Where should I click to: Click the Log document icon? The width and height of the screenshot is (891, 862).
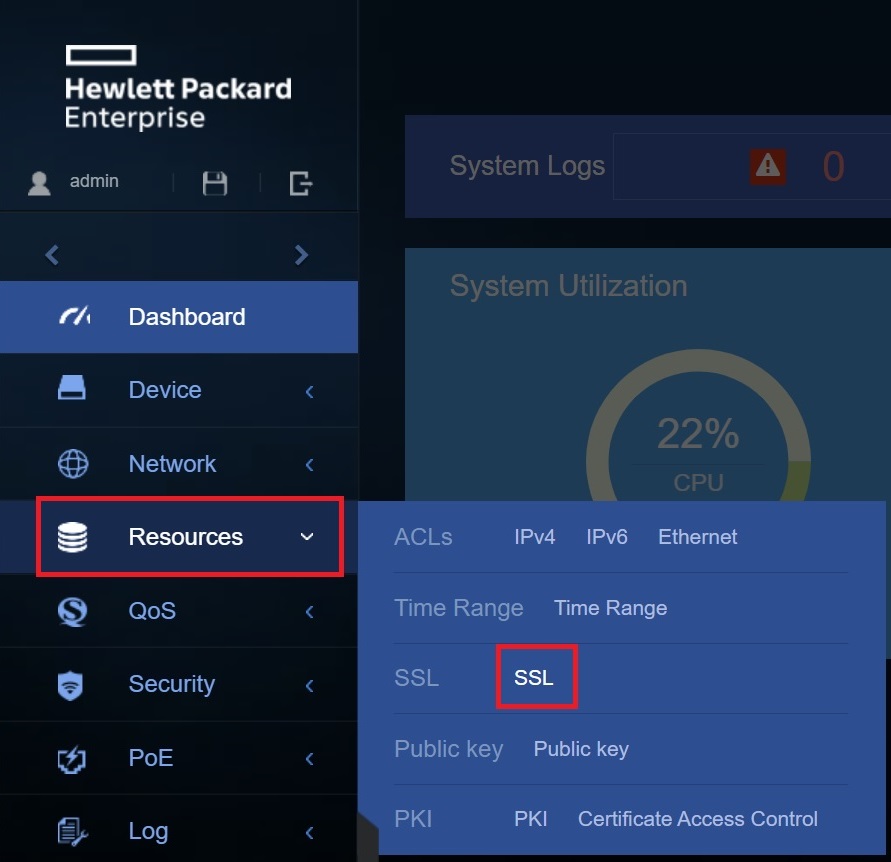coord(73,832)
